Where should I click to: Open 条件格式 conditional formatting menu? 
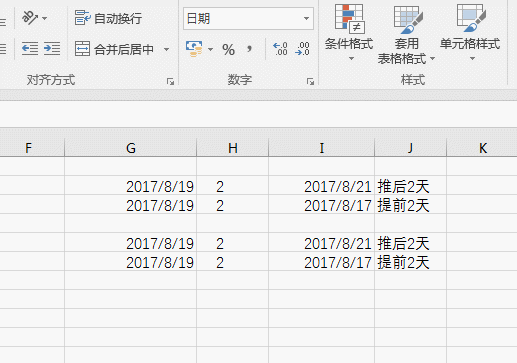click(349, 33)
